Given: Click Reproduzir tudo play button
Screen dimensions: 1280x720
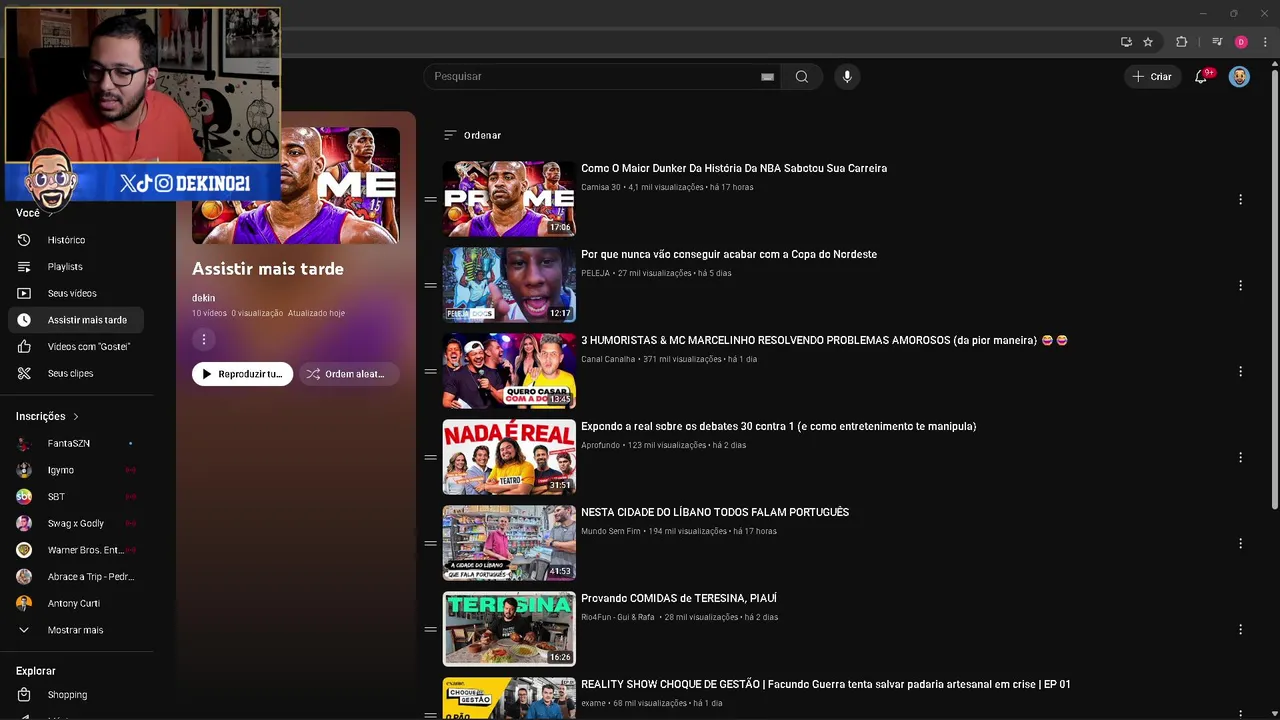Looking at the screenshot, I should coord(242,374).
